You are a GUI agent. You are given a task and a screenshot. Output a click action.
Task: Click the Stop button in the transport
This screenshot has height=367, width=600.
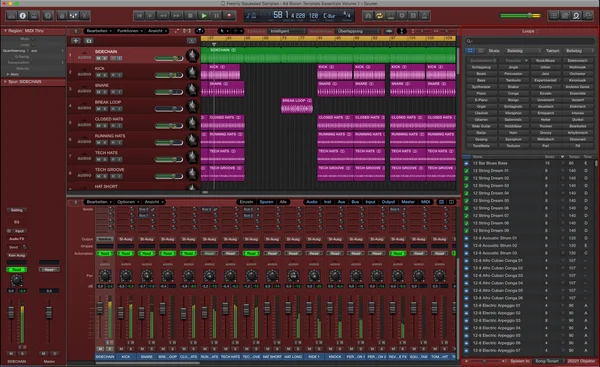190,16
